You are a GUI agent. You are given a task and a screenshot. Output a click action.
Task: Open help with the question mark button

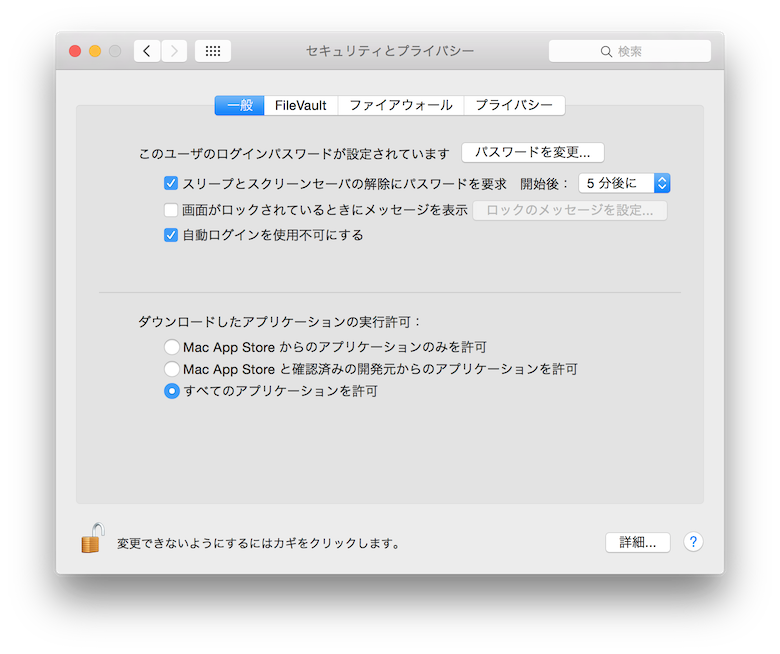(693, 542)
